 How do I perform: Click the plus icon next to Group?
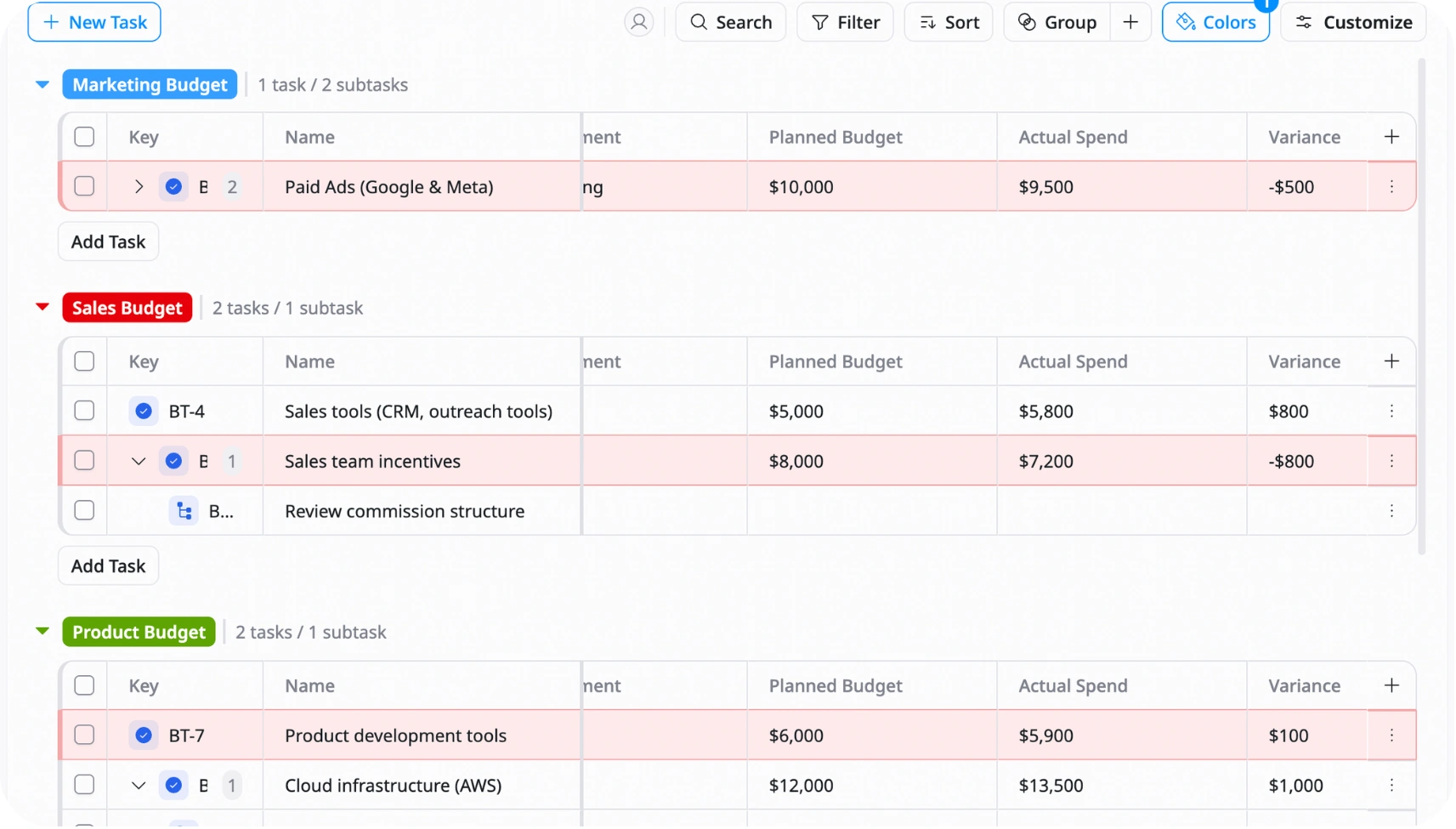(1130, 22)
